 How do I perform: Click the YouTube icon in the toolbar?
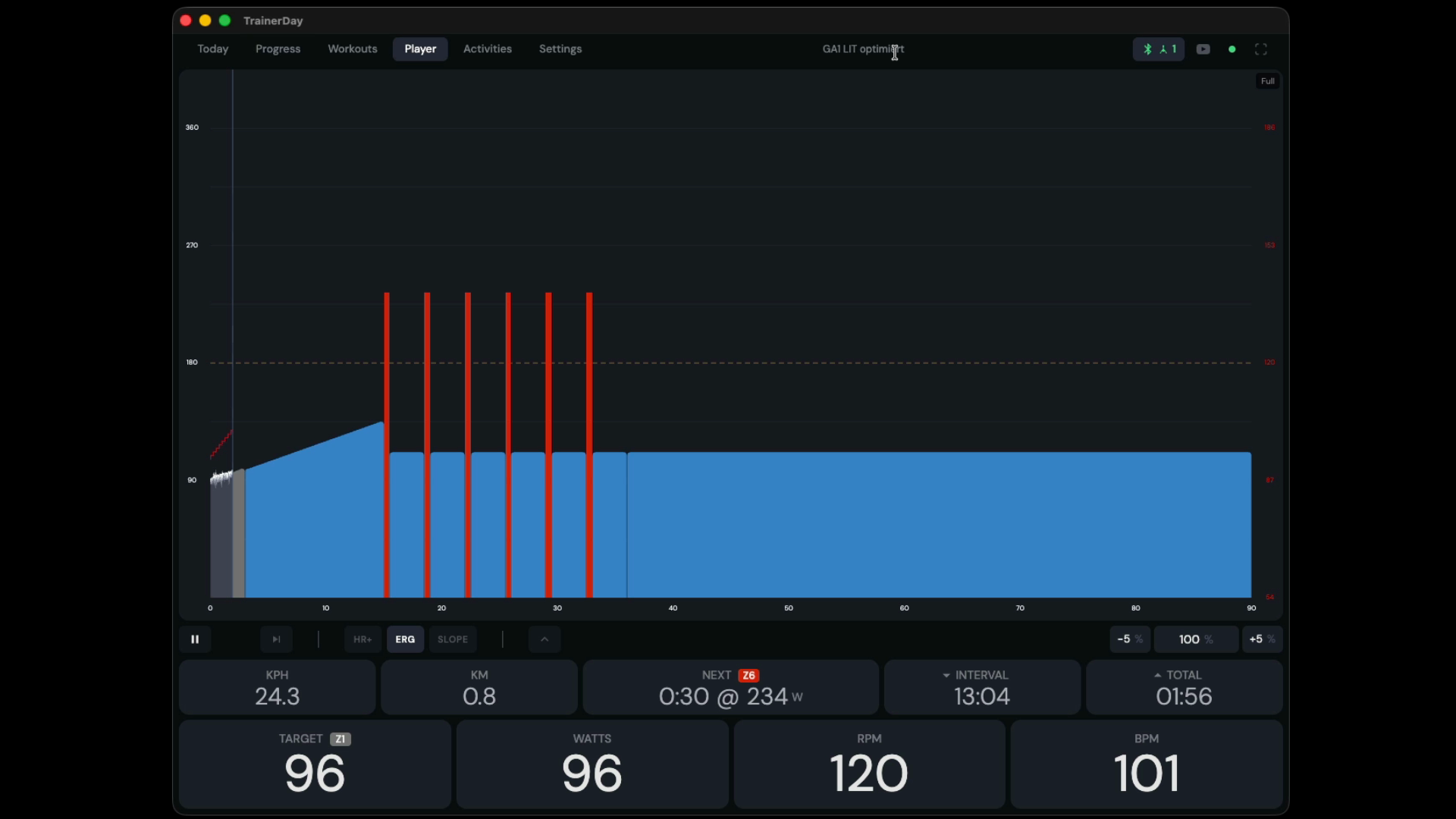pyautogui.click(x=1204, y=49)
